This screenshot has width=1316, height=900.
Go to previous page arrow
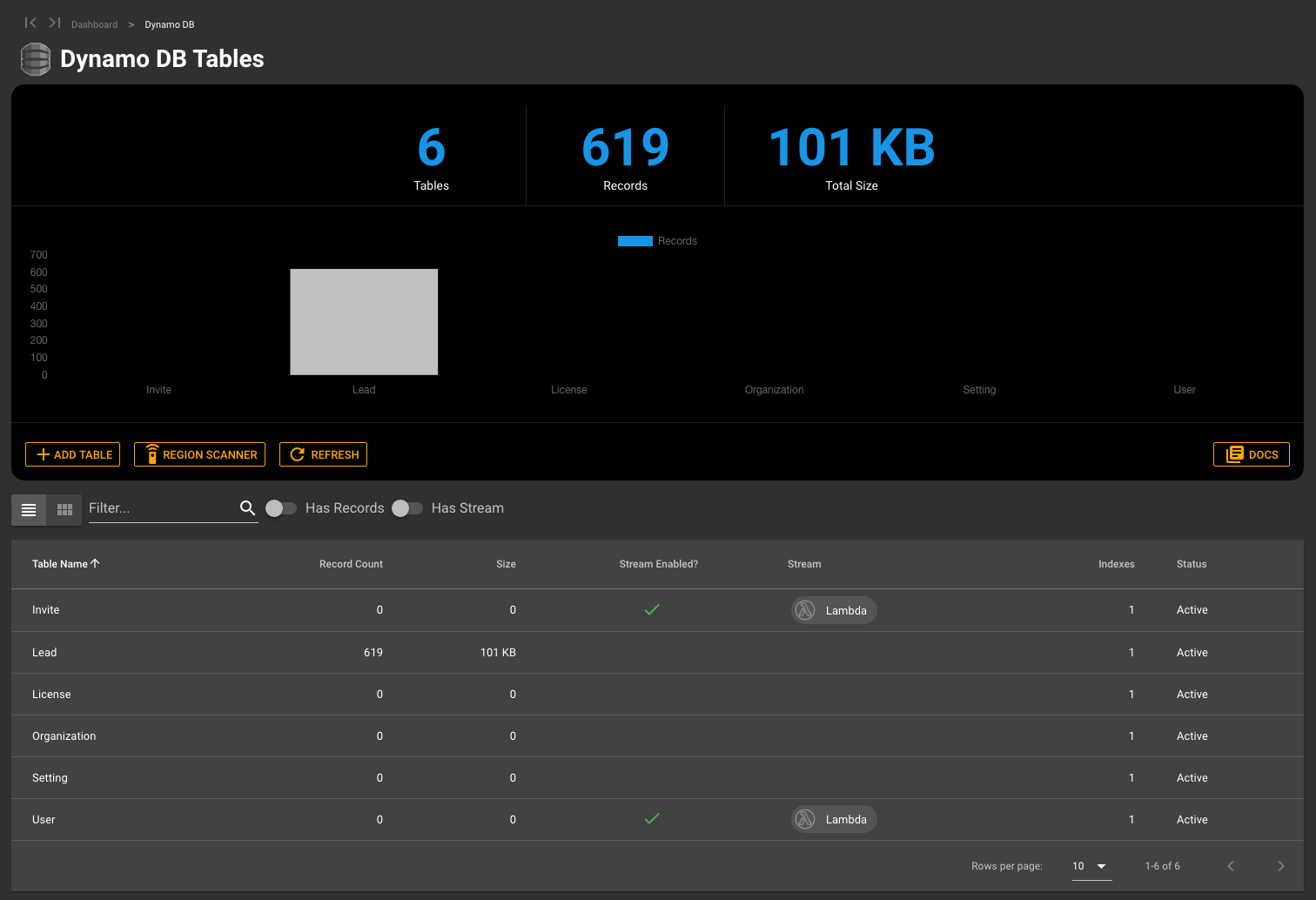[1231, 865]
